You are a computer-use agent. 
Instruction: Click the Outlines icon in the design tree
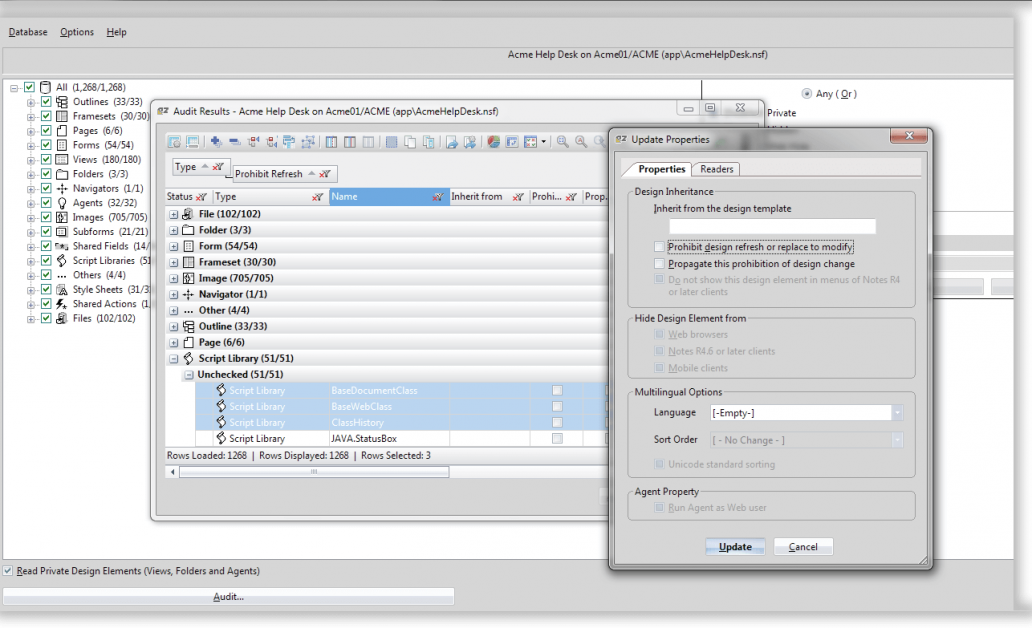pos(62,102)
